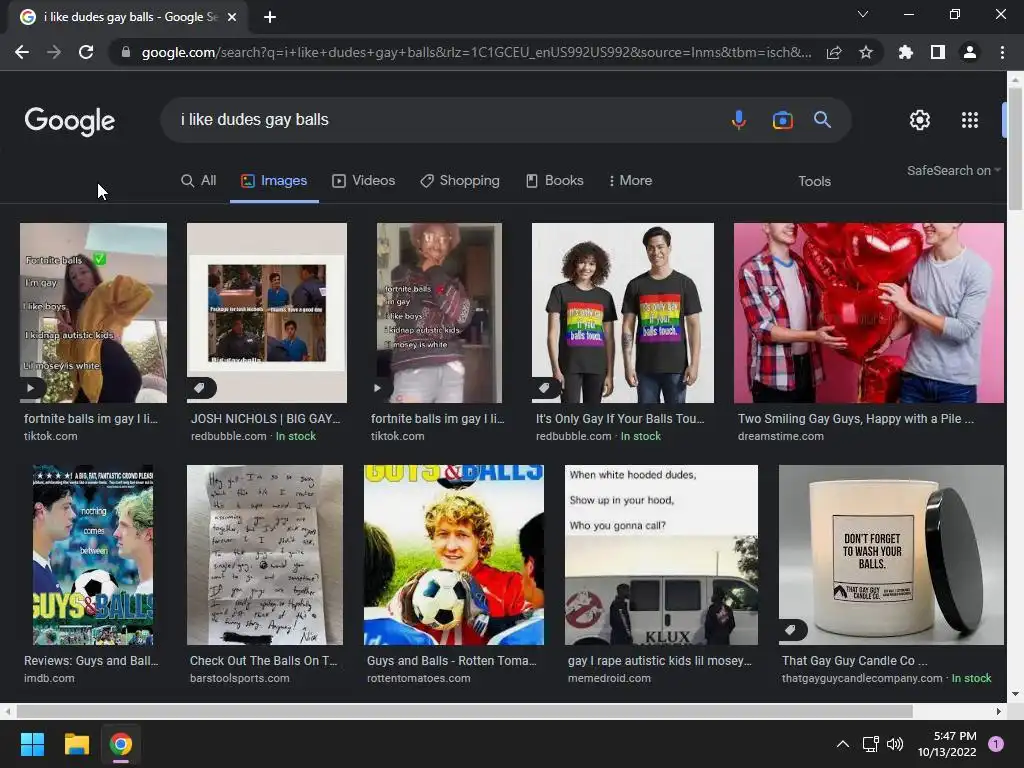Image resolution: width=1024 pixels, height=768 pixels.
Task: Expand the More search categories menu
Action: (630, 181)
